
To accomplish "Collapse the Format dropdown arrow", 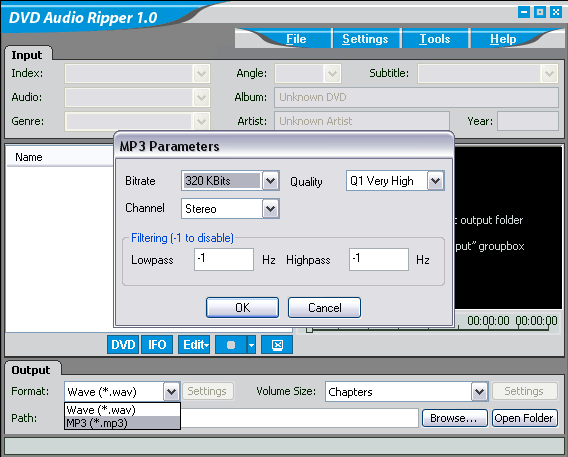I will coord(171,391).
